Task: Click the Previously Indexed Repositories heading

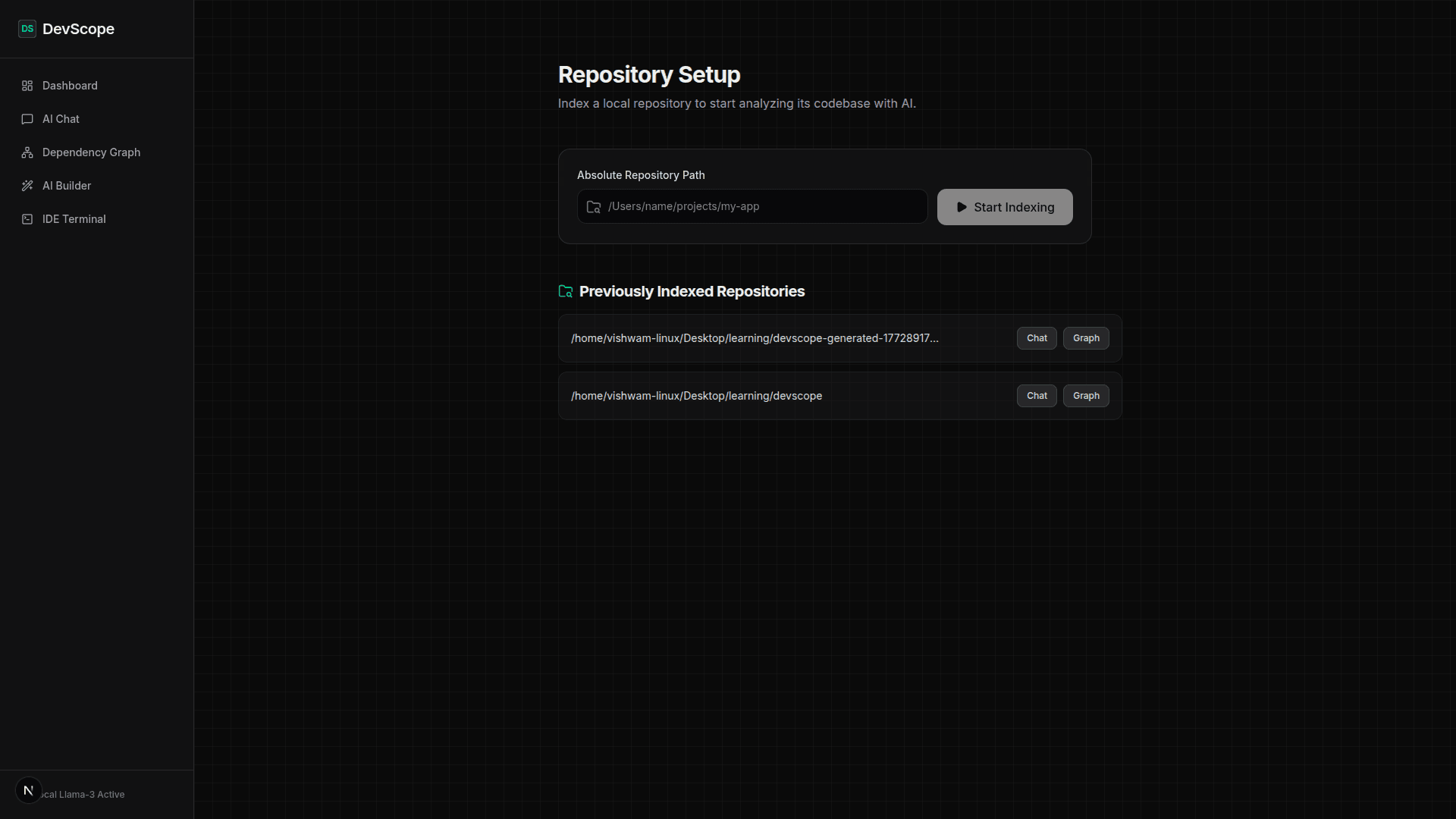Action: (692, 291)
